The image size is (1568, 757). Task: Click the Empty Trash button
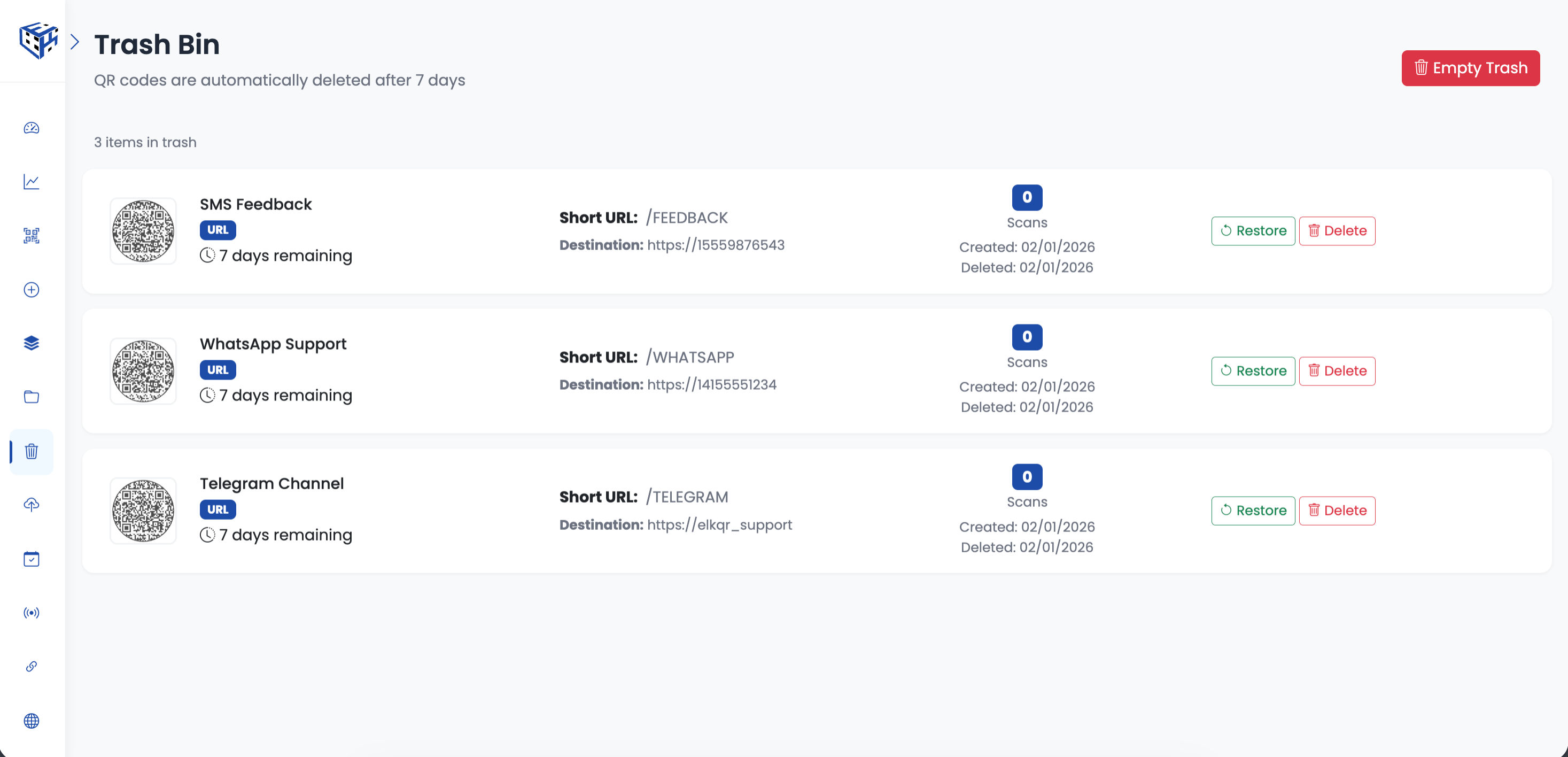(1470, 67)
